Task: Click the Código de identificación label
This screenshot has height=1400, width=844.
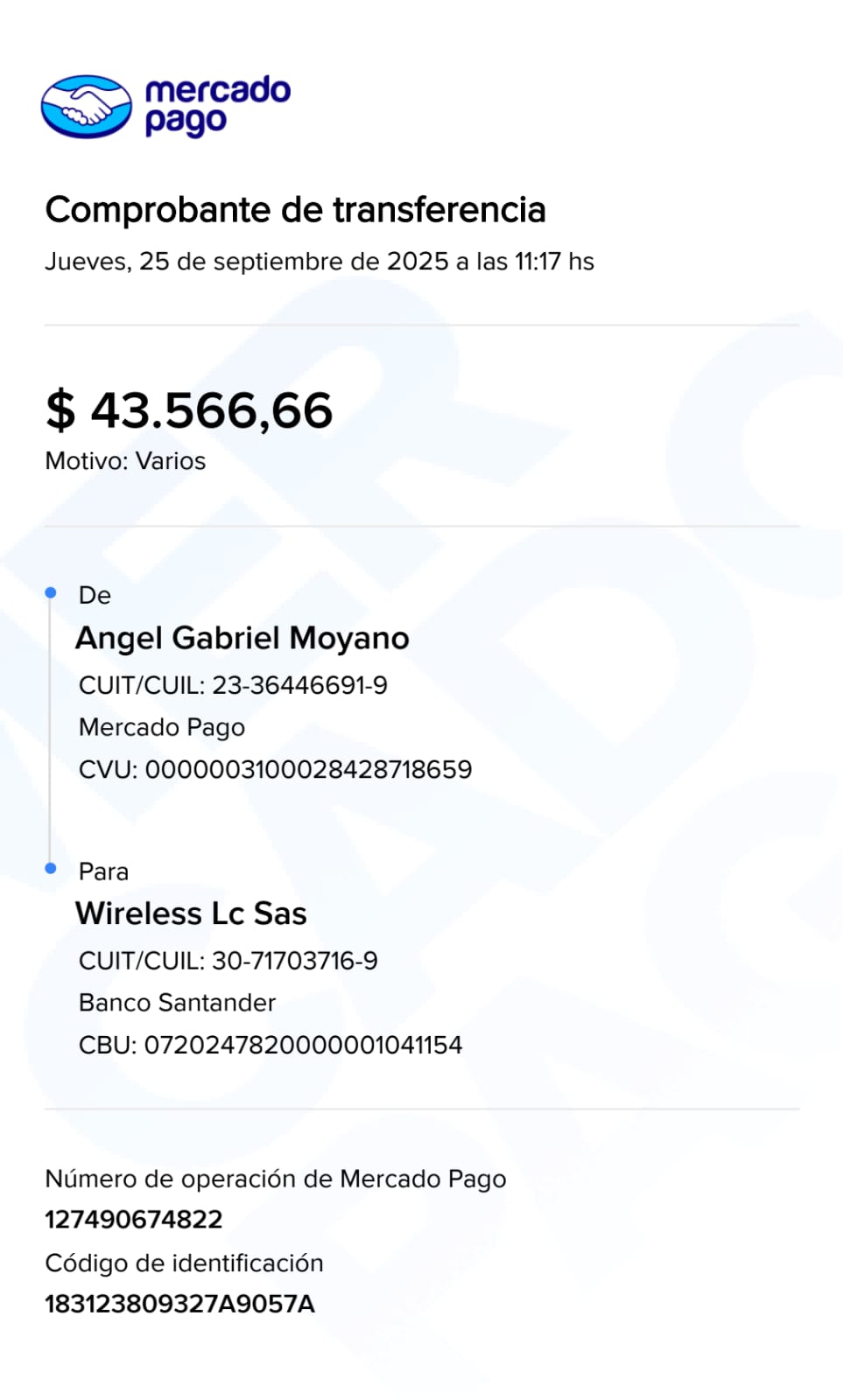Action: point(184,1263)
